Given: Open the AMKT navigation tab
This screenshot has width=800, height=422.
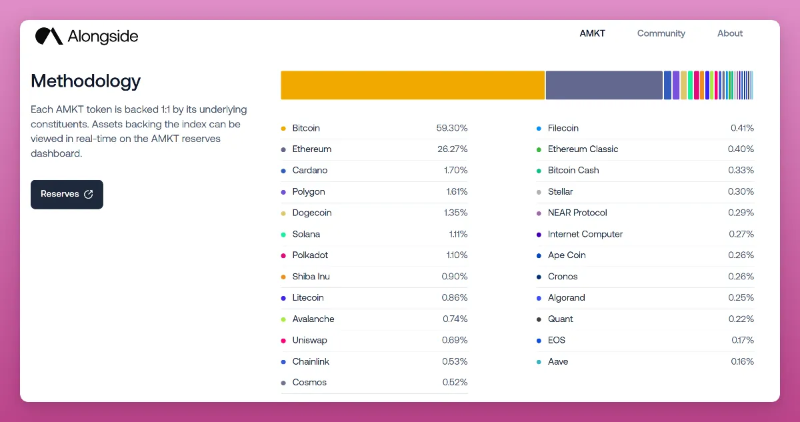Looking at the screenshot, I should (x=592, y=33).
